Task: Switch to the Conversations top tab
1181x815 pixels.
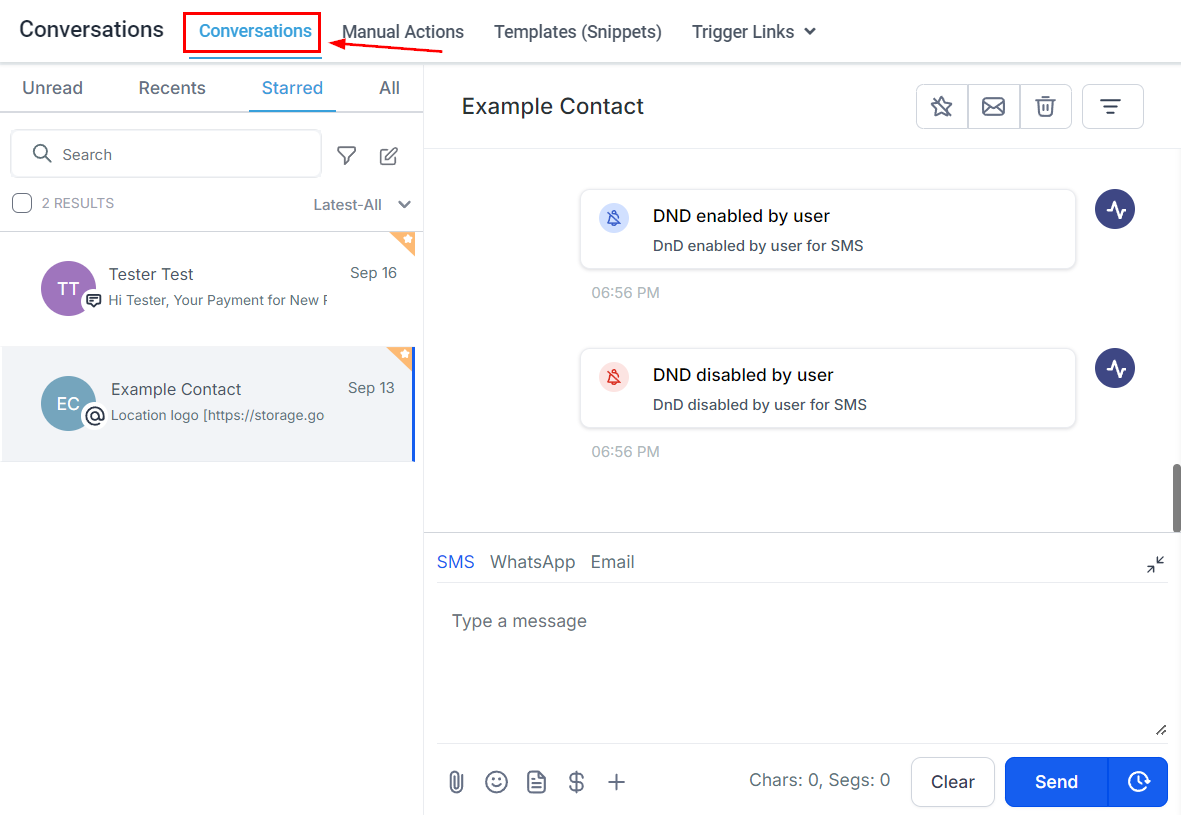Action: pyautogui.click(x=255, y=31)
